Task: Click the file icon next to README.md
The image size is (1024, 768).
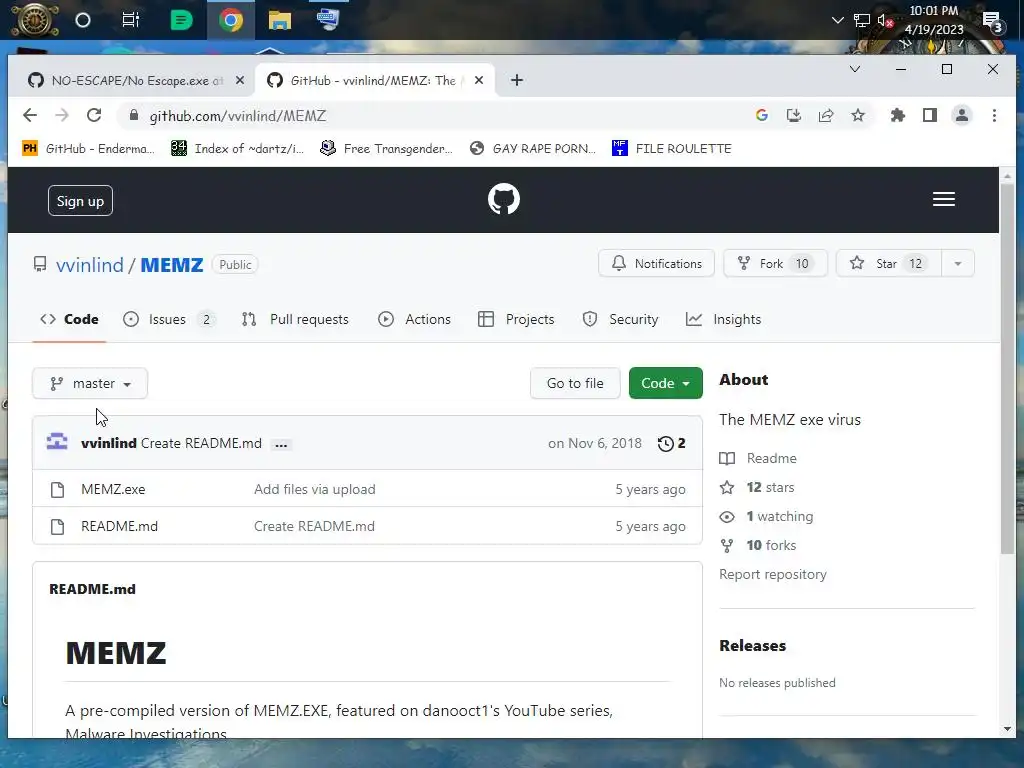Action: [57, 526]
